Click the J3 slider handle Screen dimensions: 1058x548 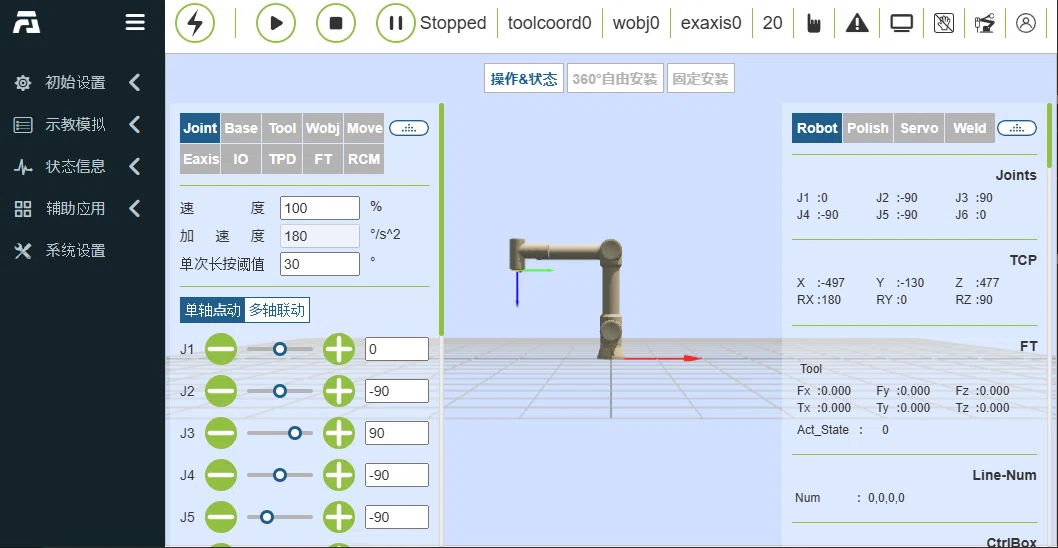click(295, 433)
